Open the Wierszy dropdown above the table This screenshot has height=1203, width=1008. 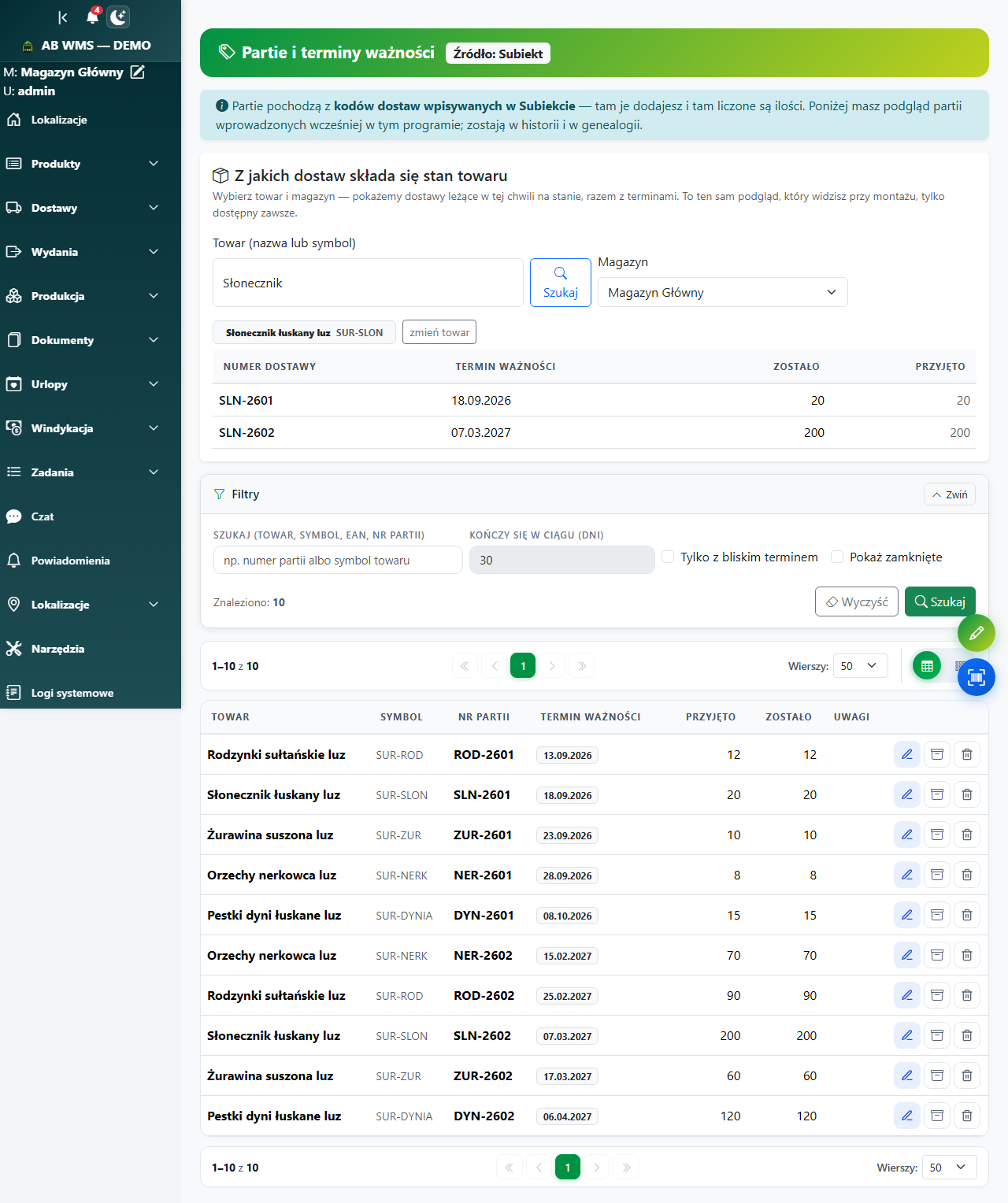[x=860, y=666]
